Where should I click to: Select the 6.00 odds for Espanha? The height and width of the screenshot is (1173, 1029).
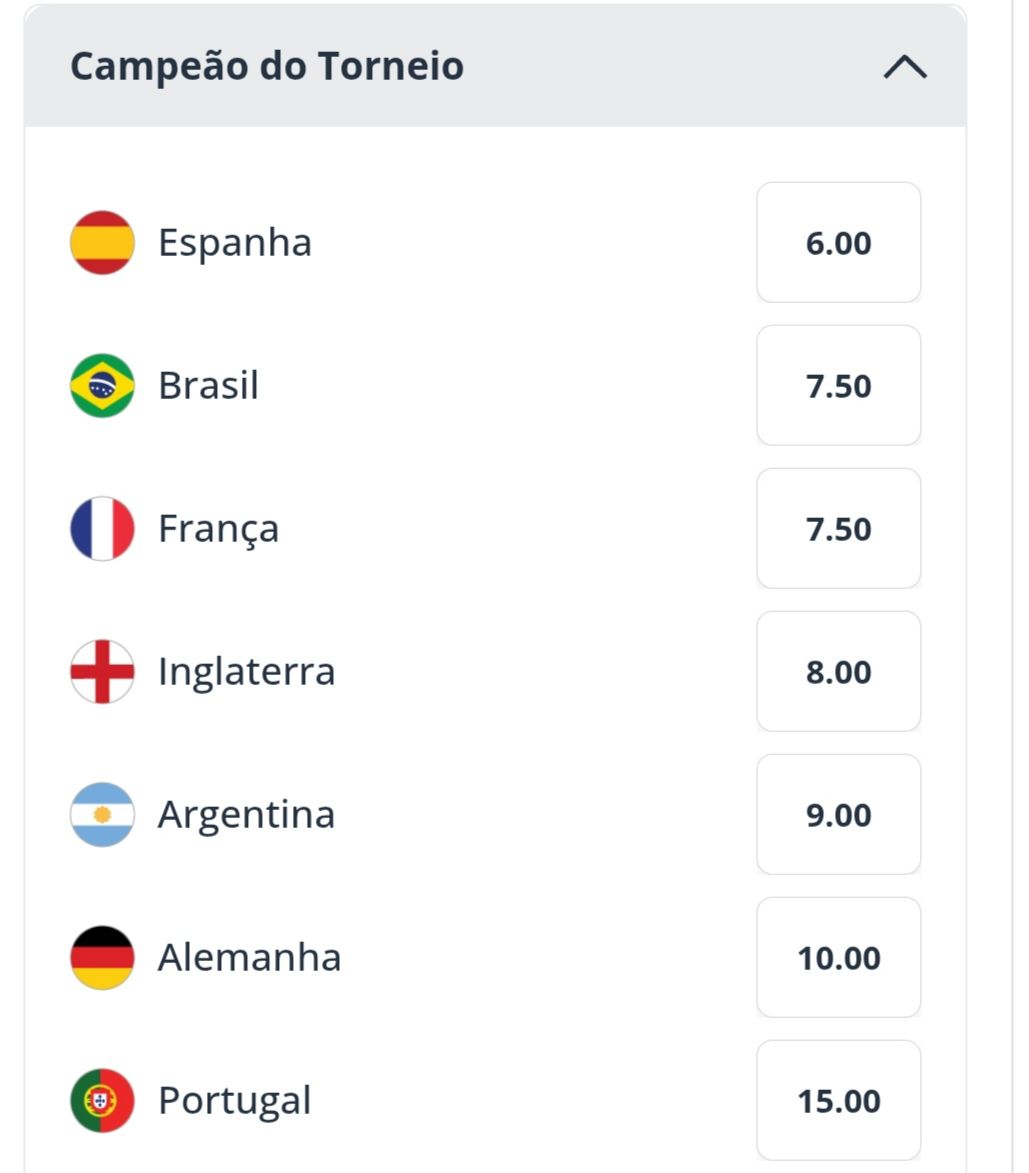[838, 242]
